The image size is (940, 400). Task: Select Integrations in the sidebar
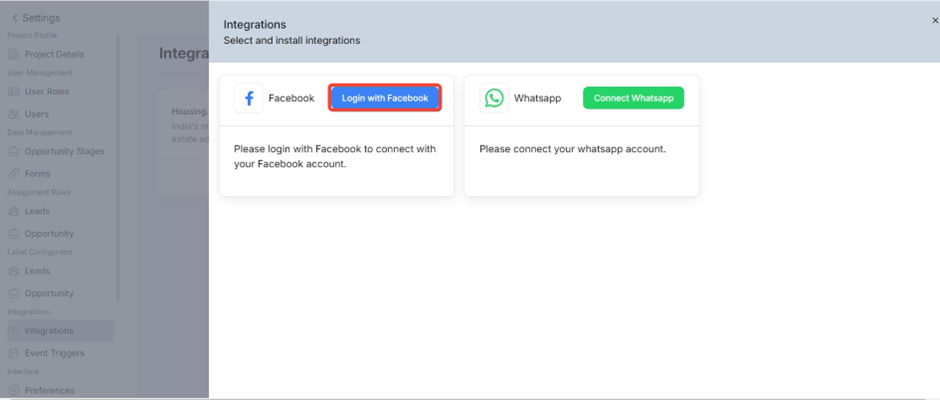pyautogui.click(x=60, y=330)
